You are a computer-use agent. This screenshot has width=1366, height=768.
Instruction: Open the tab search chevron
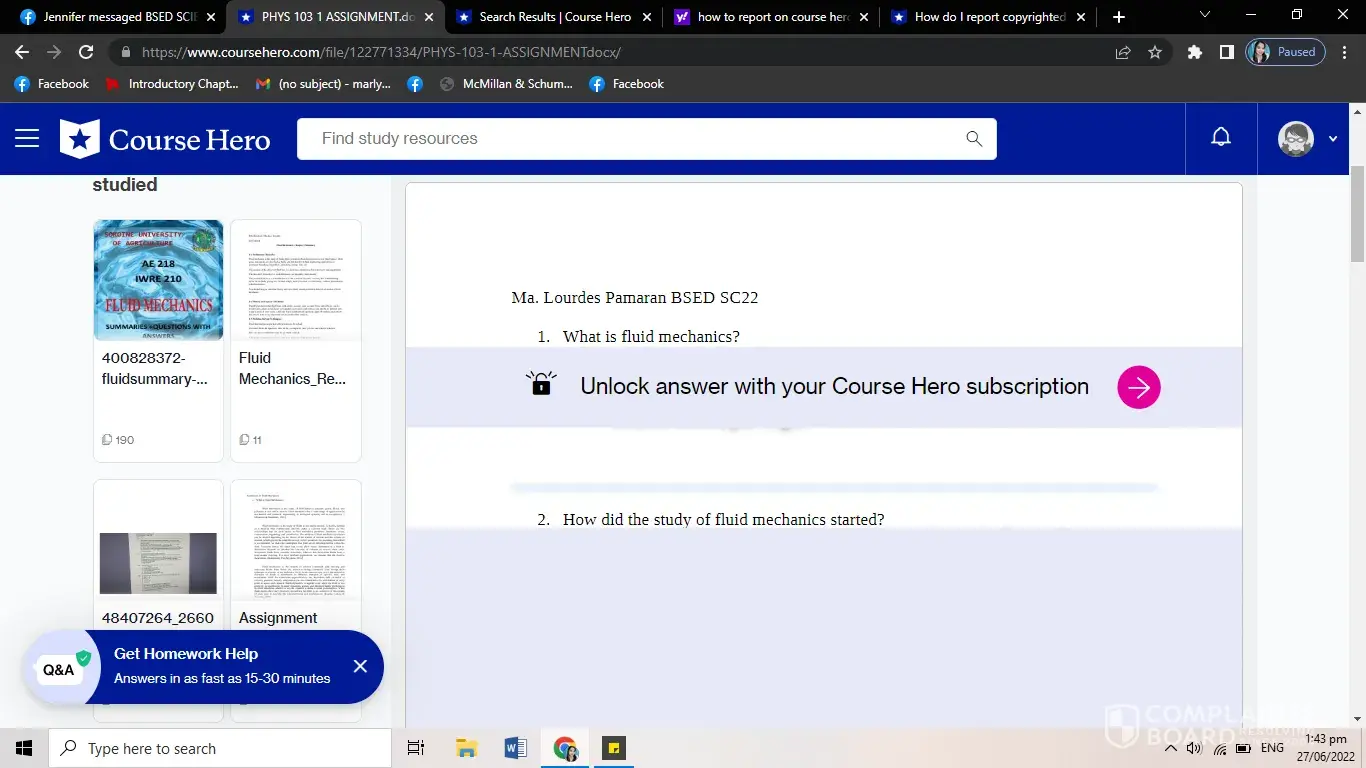coord(1204,16)
